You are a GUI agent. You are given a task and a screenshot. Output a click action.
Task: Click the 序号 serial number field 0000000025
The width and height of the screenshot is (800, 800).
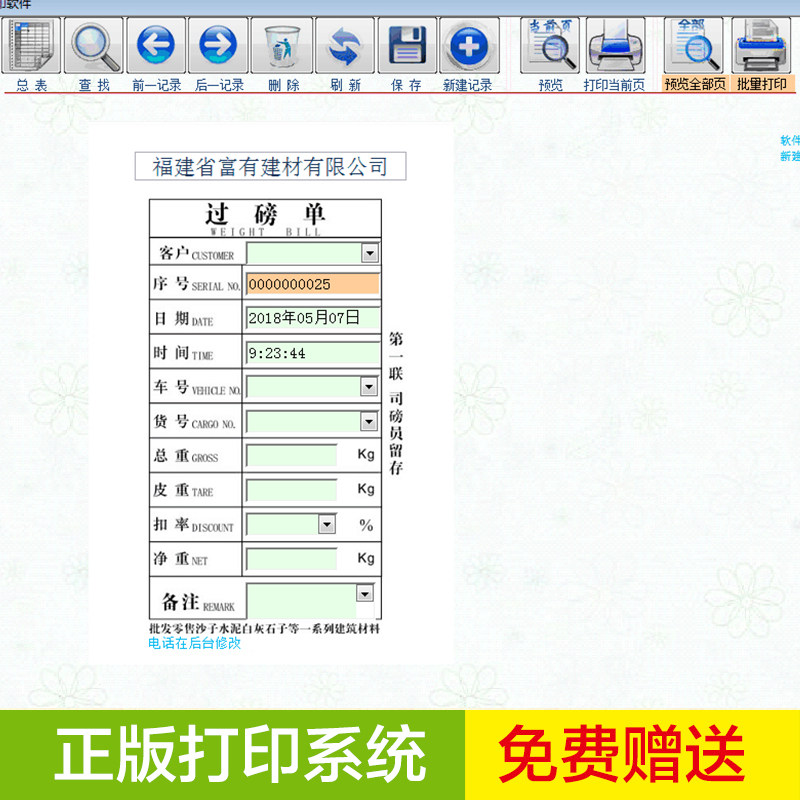pyautogui.click(x=313, y=284)
